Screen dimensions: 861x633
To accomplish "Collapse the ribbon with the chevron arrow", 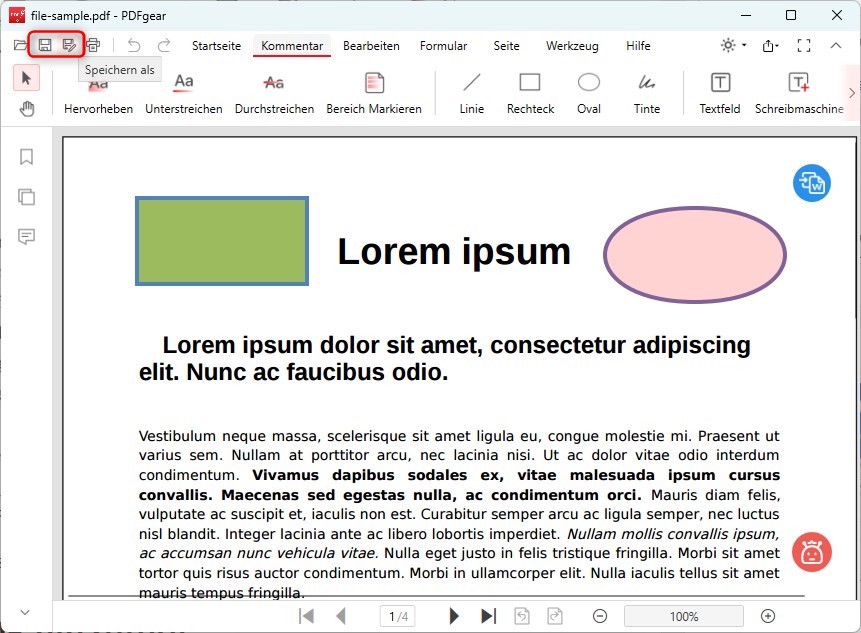I will 836,45.
